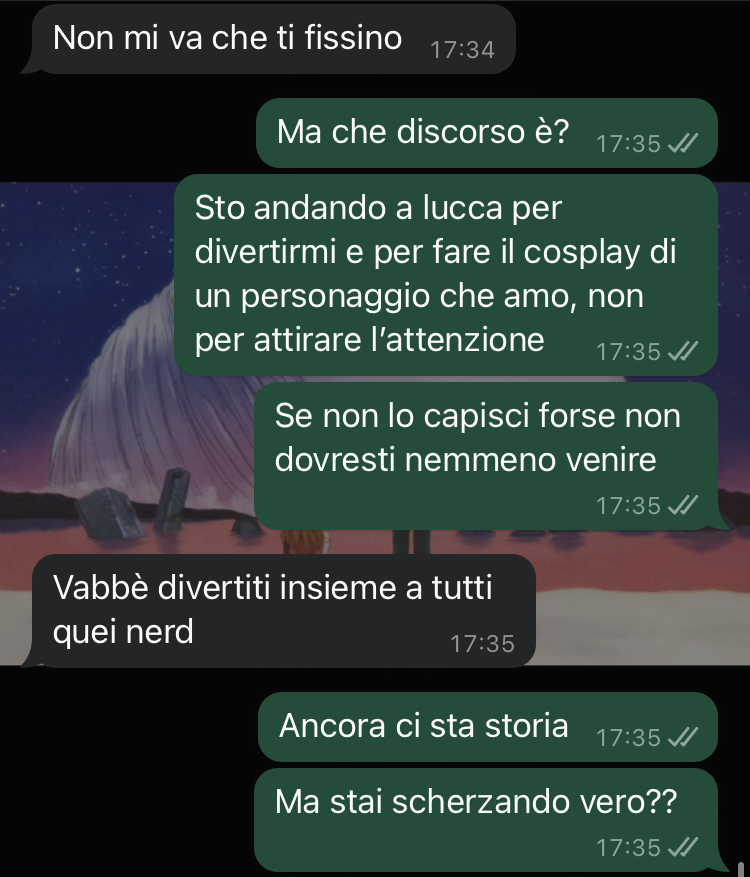Tap the read ticks on "Ancora ci sta storia"

[683, 737]
